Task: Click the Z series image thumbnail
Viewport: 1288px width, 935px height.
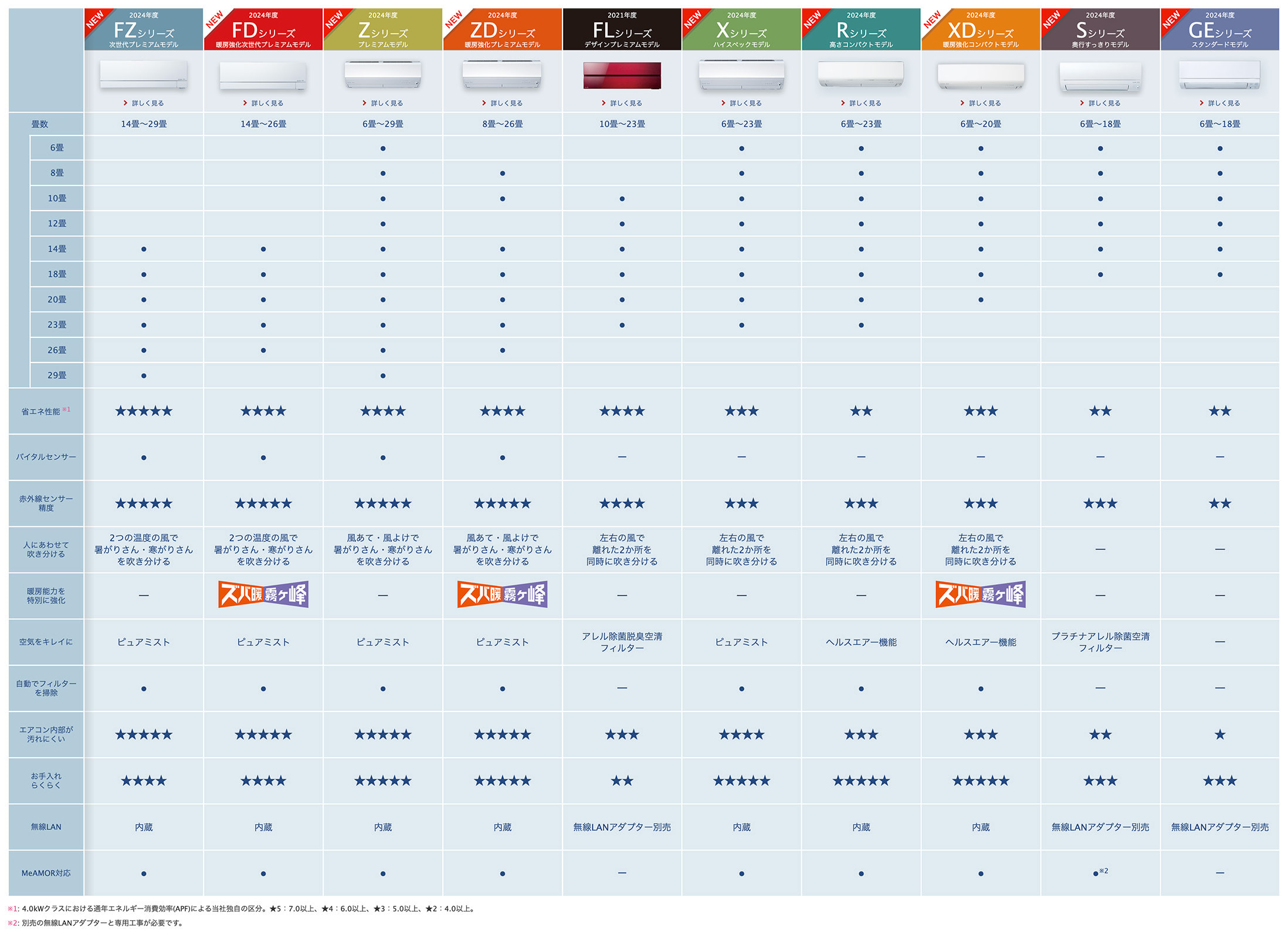Action: tap(383, 74)
